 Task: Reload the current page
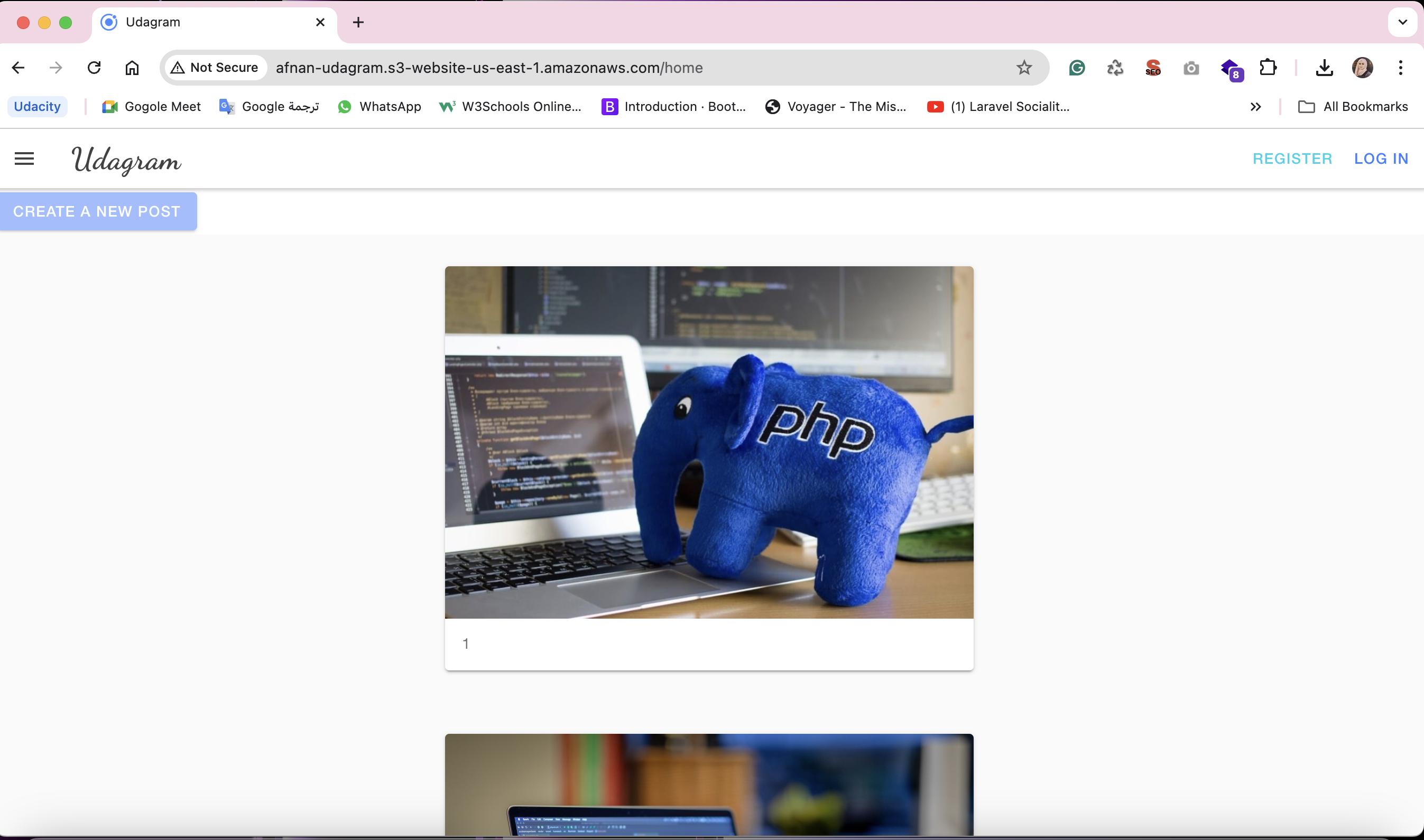coord(94,68)
